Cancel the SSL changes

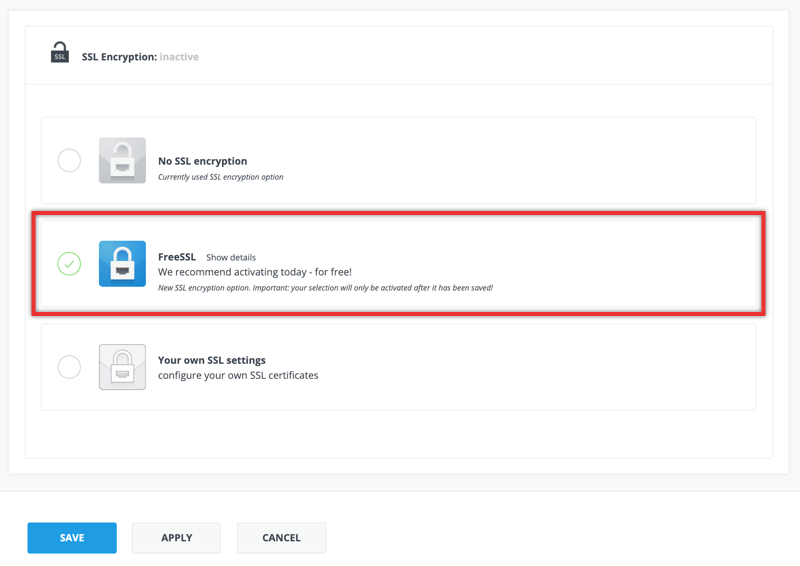coord(281,538)
